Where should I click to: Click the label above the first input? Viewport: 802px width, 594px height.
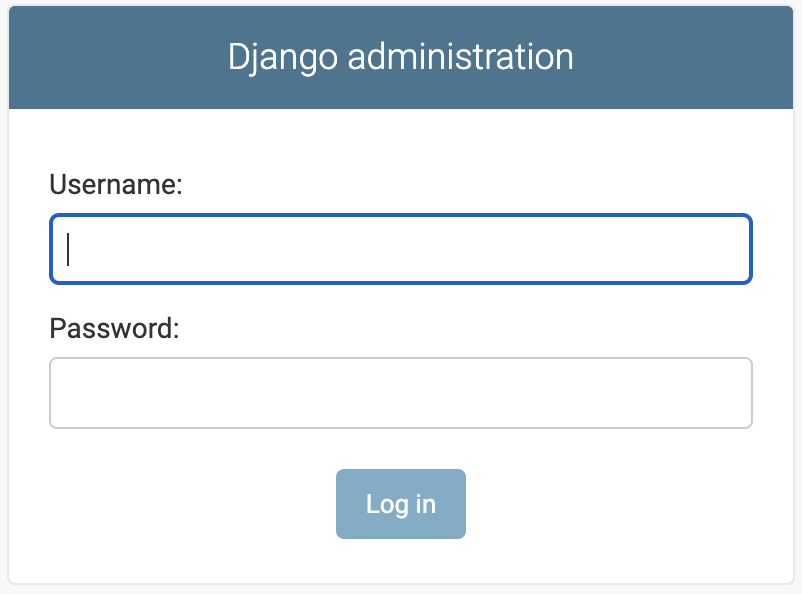tap(116, 184)
